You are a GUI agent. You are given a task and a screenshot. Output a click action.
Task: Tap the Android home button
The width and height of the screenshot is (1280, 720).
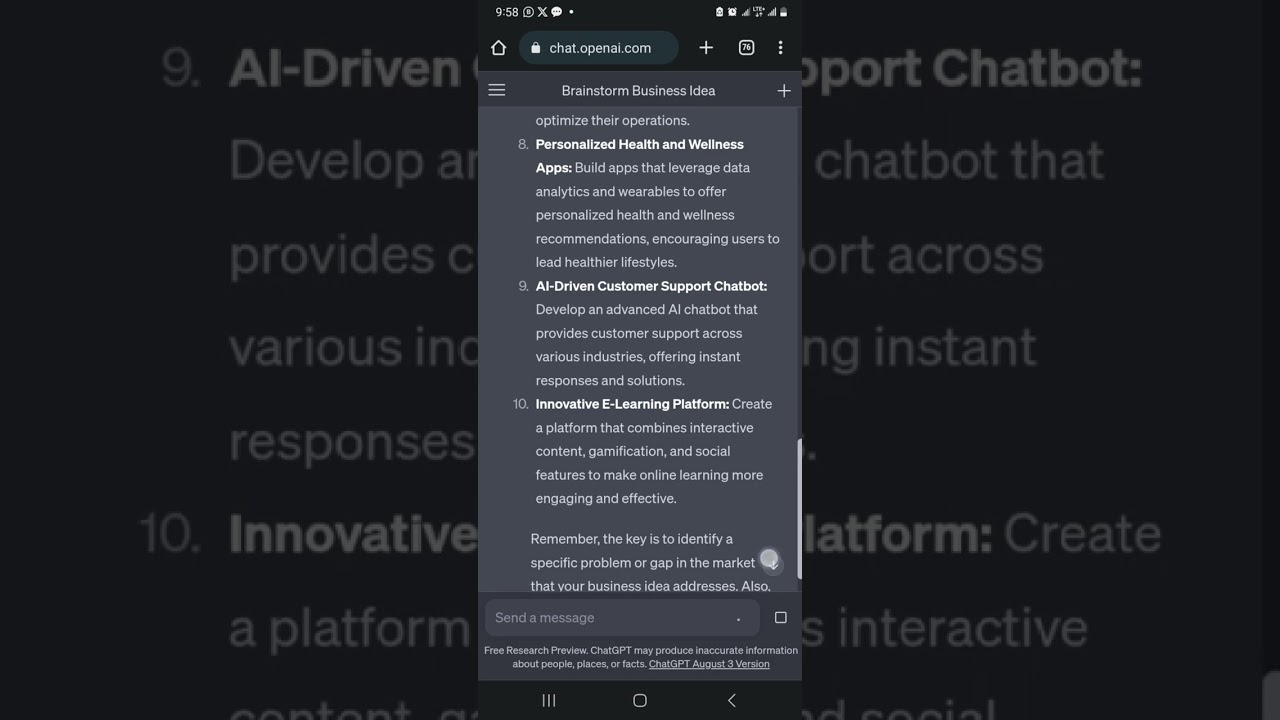pos(639,700)
